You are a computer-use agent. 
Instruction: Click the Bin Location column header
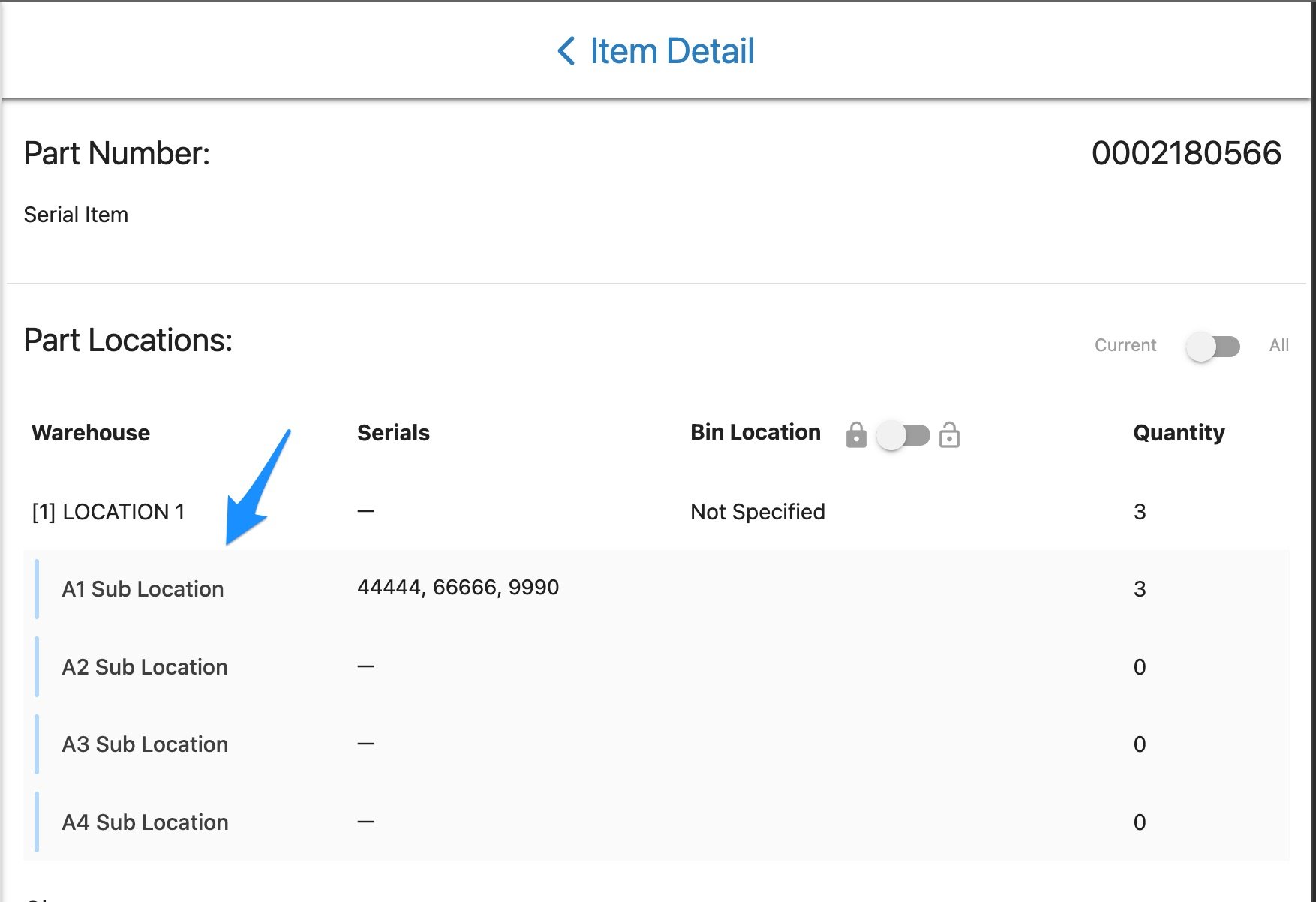[x=756, y=432]
